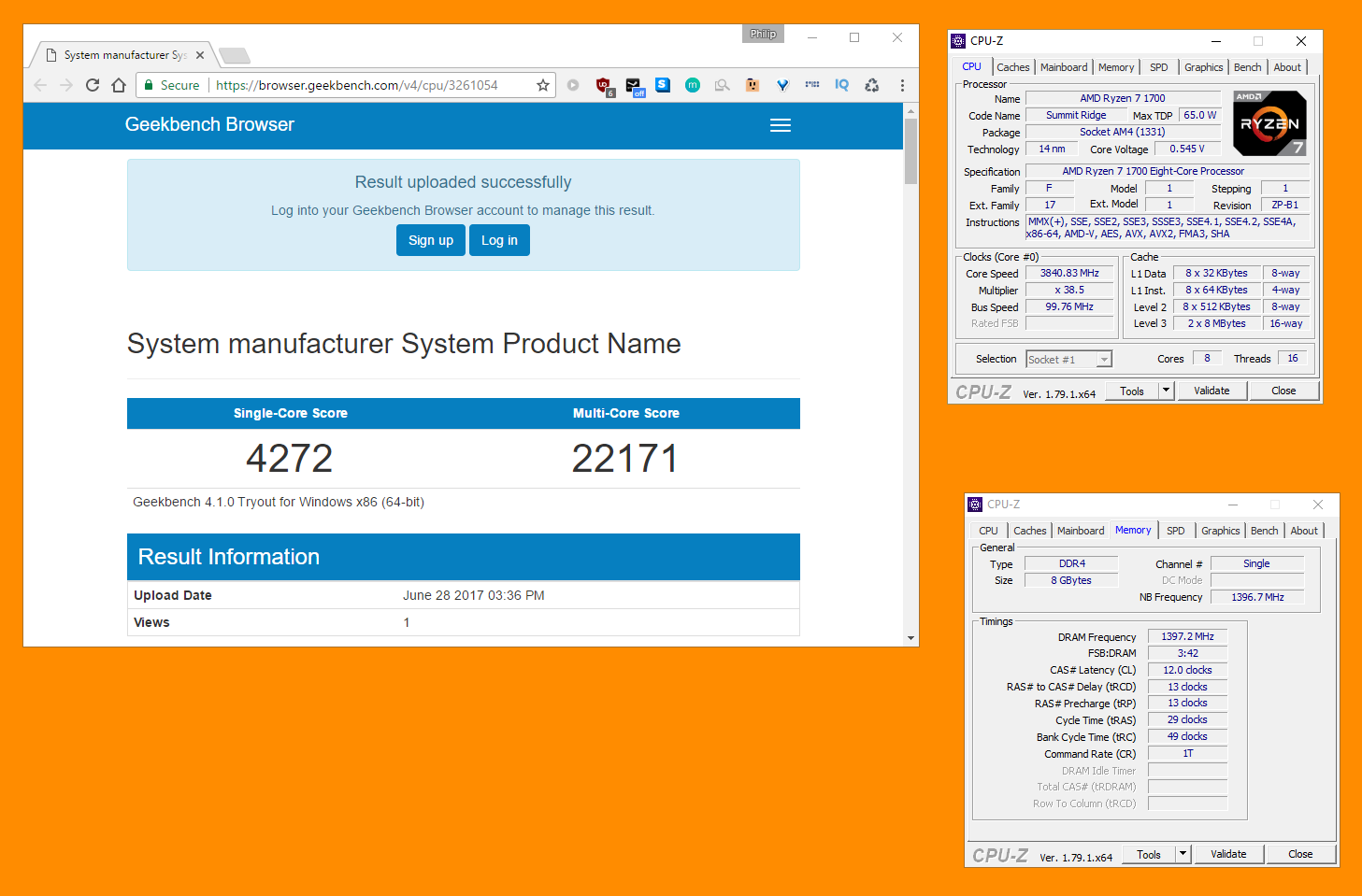Open the Geekbench Browser hamburger menu
Screen dimensions: 1362x896
[x=781, y=125]
